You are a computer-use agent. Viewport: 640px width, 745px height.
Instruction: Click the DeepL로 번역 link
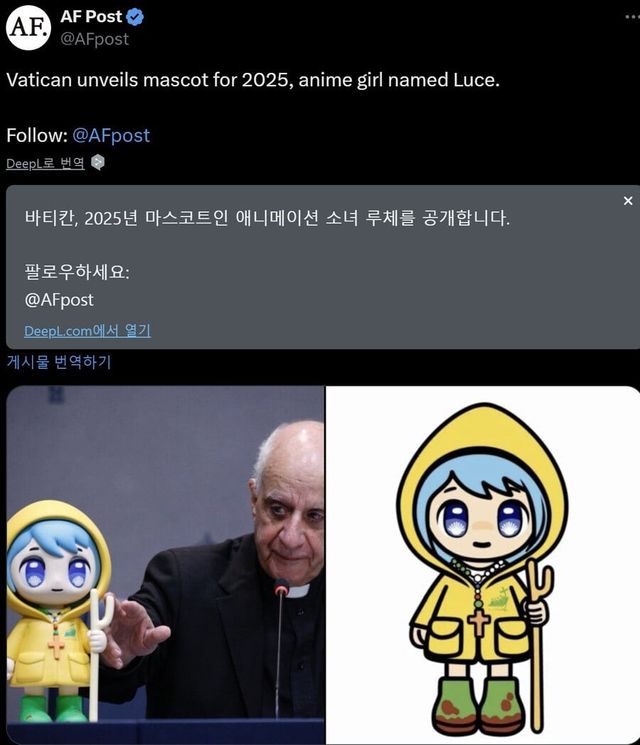46,163
